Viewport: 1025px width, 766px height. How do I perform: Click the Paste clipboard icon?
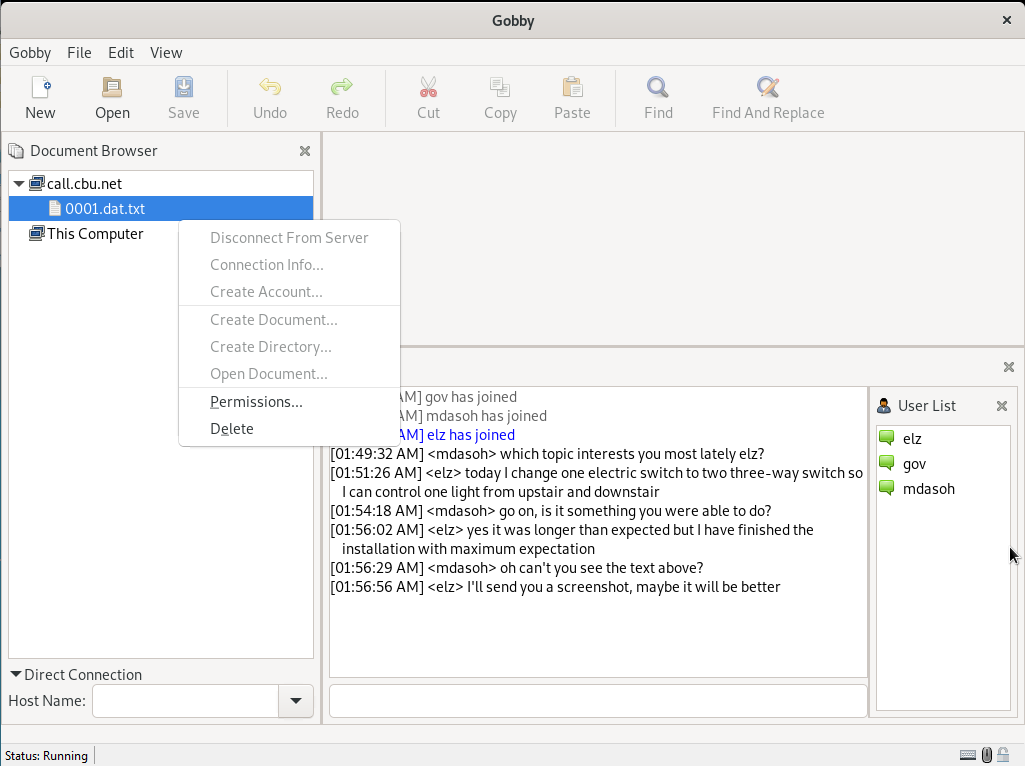point(572,87)
